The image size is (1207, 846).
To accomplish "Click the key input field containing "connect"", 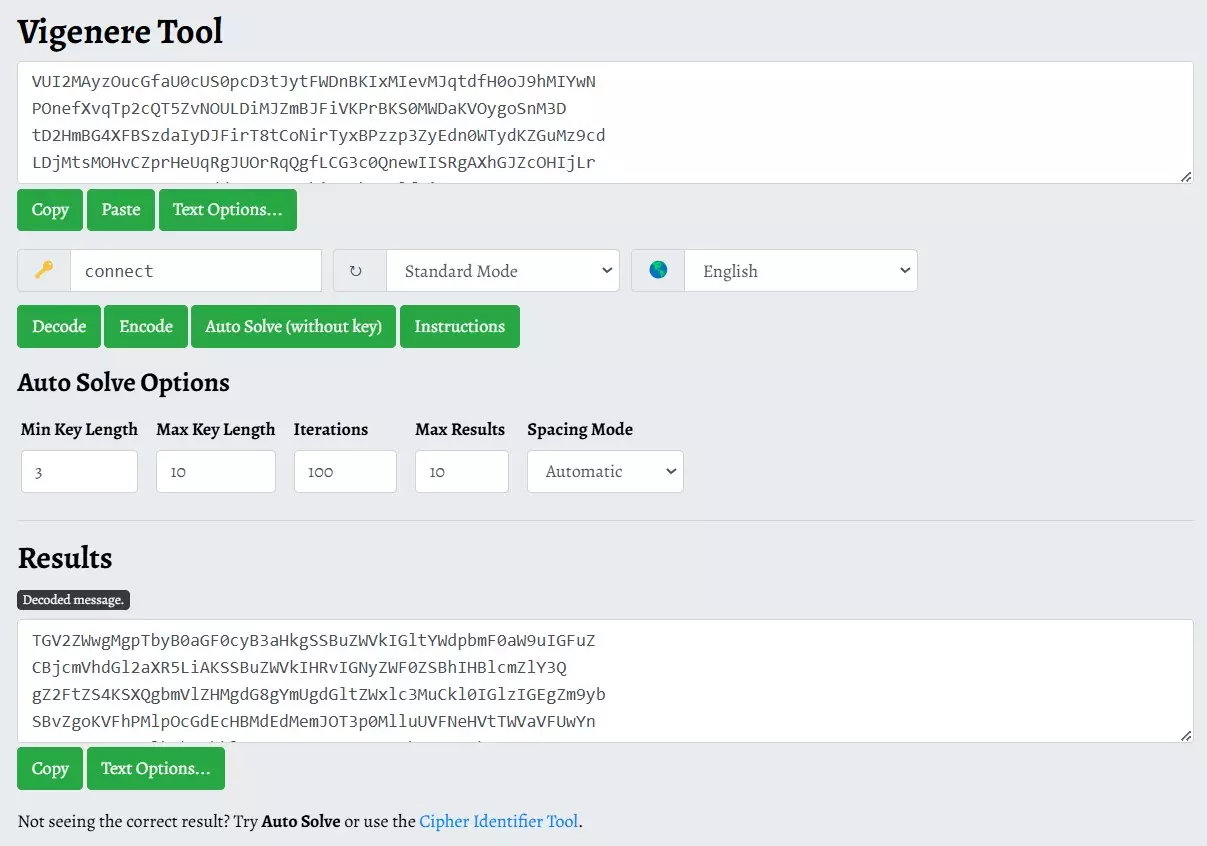I will click(x=196, y=271).
